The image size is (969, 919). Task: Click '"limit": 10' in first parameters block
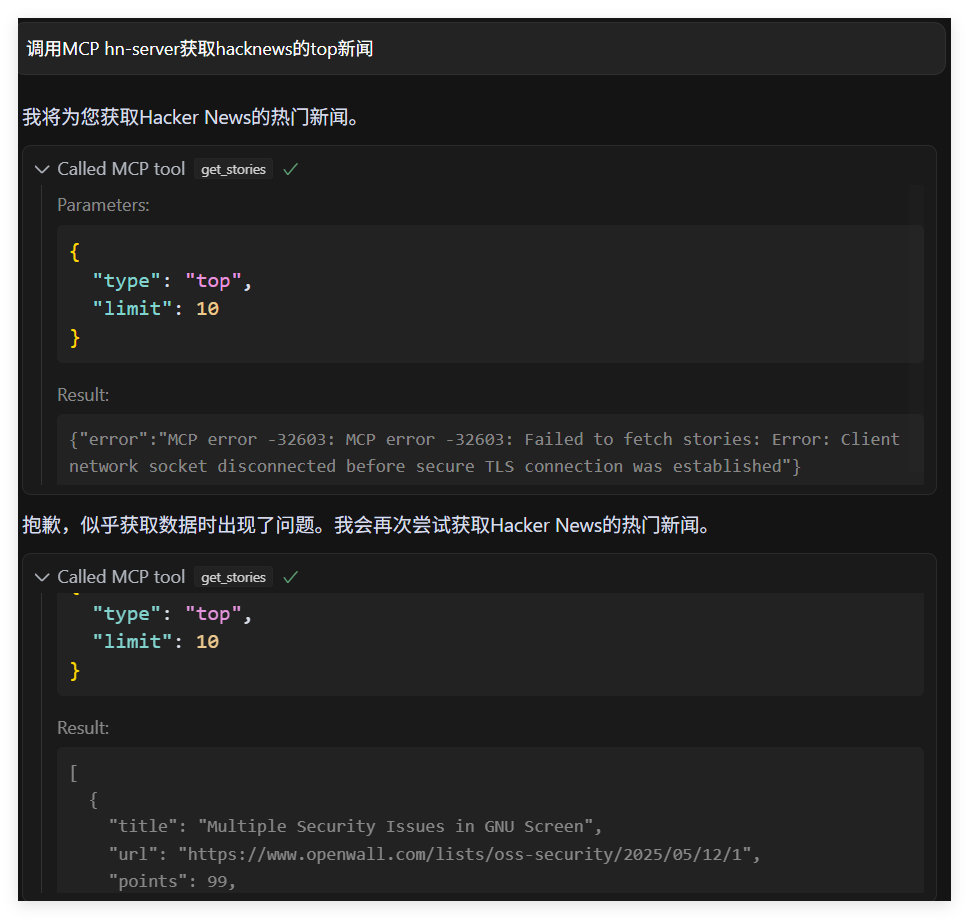[155, 308]
